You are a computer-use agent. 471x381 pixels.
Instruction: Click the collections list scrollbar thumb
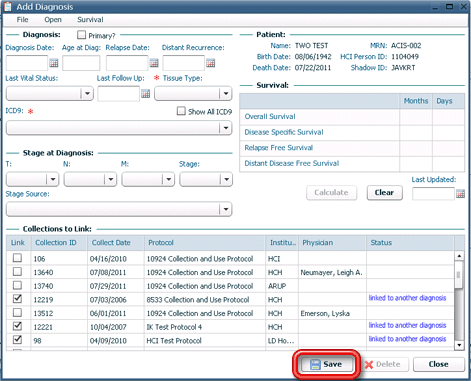pyautogui.click(x=459, y=275)
